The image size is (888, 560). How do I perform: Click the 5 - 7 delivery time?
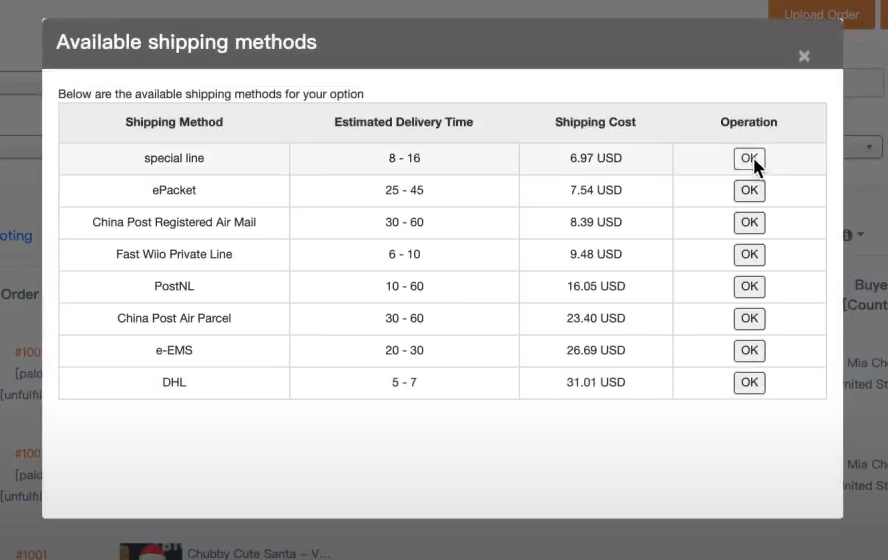404,382
